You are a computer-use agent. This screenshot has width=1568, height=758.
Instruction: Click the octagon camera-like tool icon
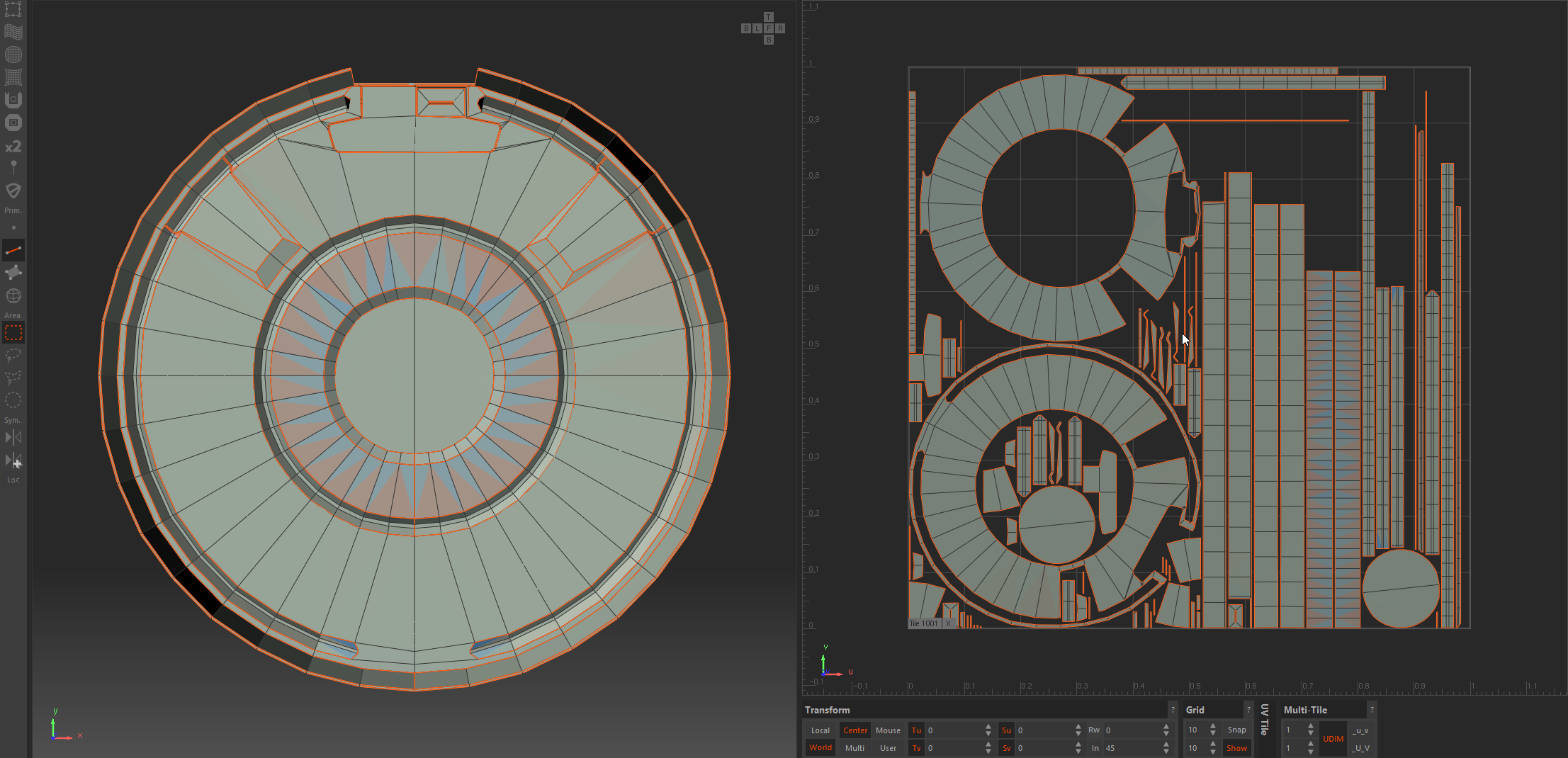(x=13, y=123)
